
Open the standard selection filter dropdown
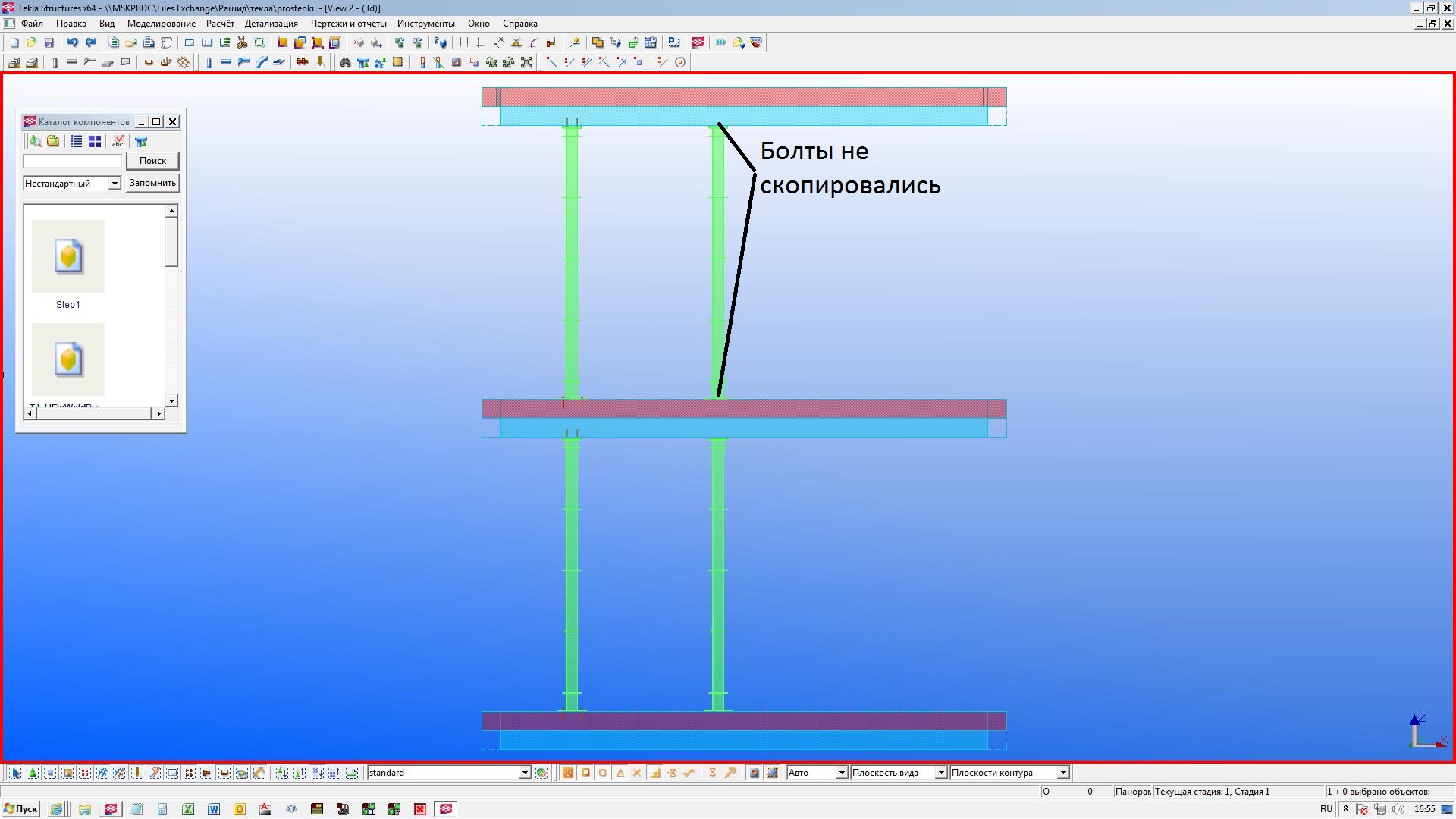(x=524, y=773)
